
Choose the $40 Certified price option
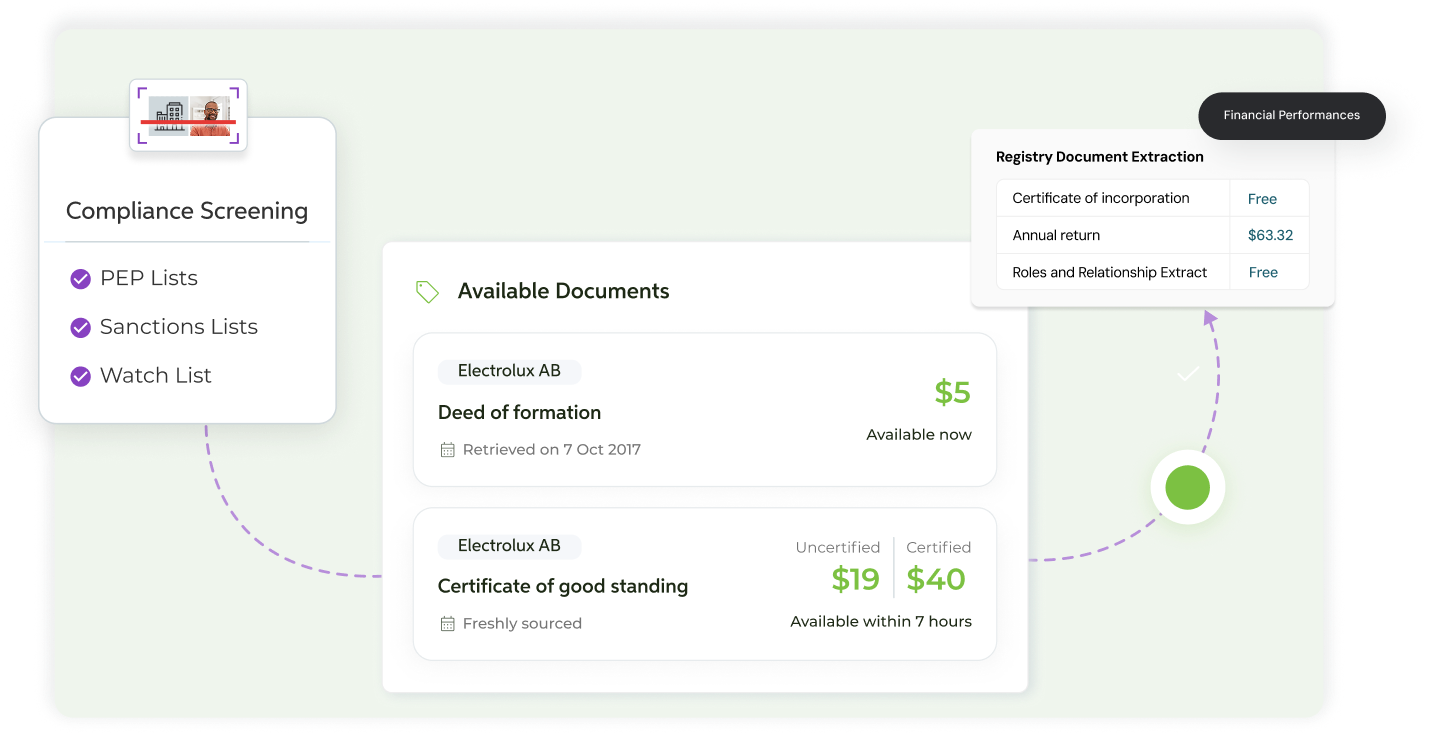936,579
